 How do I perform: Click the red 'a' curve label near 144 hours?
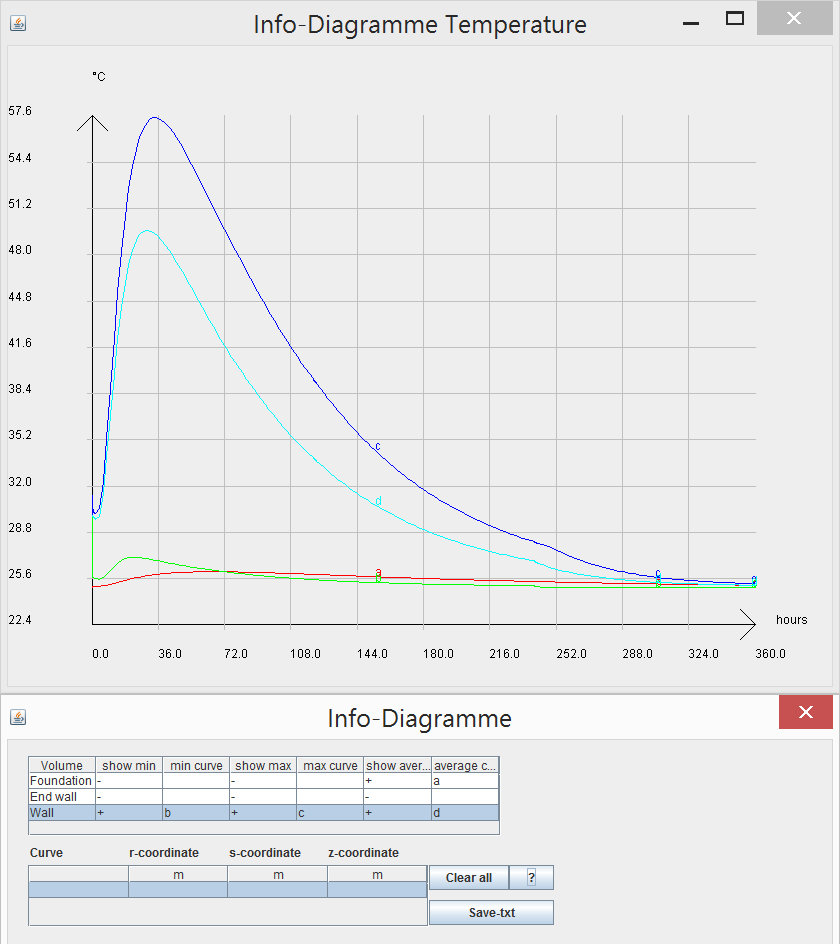pyautogui.click(x=378, y=571)
